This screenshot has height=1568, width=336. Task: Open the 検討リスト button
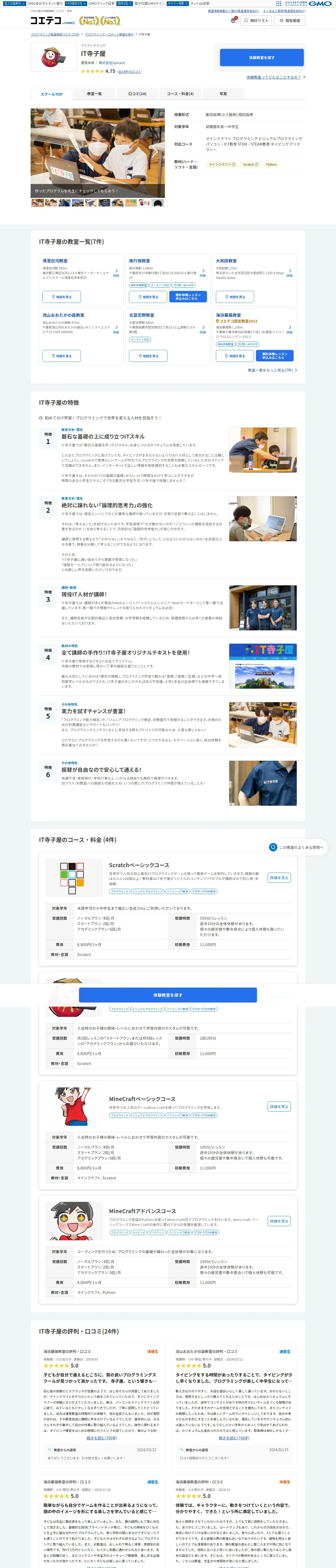(x=256, y=21)
